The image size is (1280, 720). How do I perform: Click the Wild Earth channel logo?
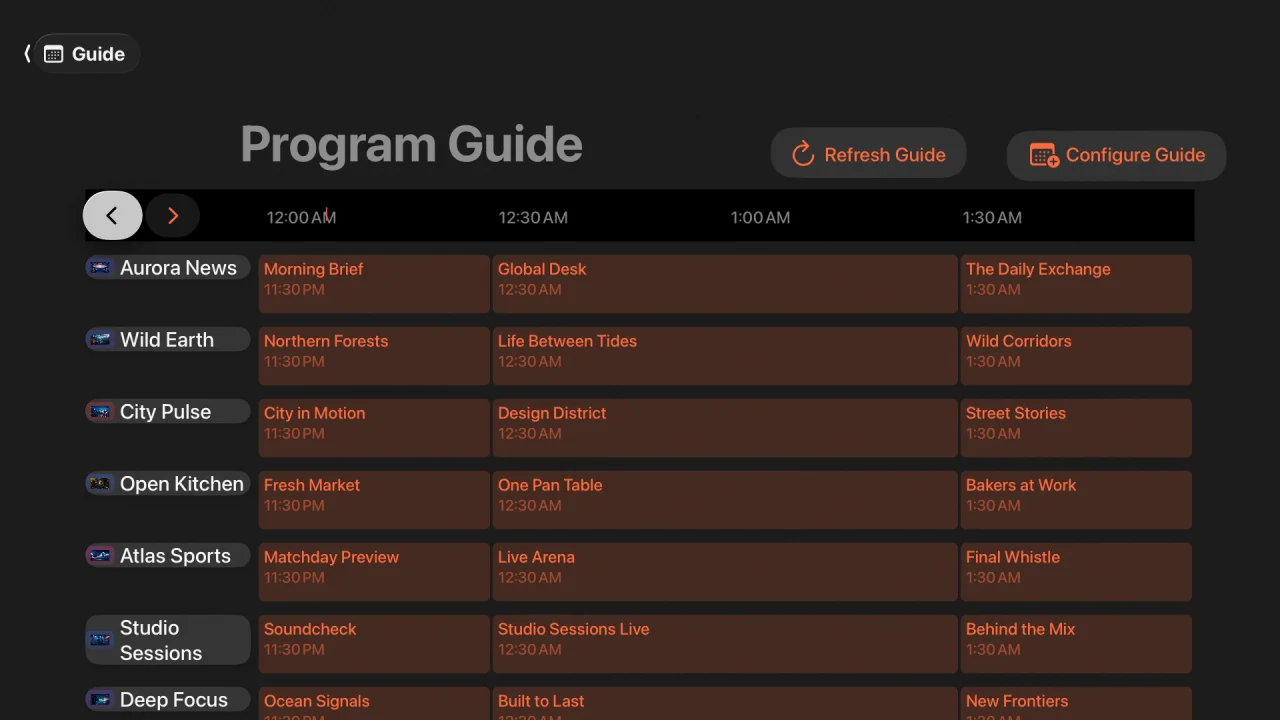pos(100,340)
